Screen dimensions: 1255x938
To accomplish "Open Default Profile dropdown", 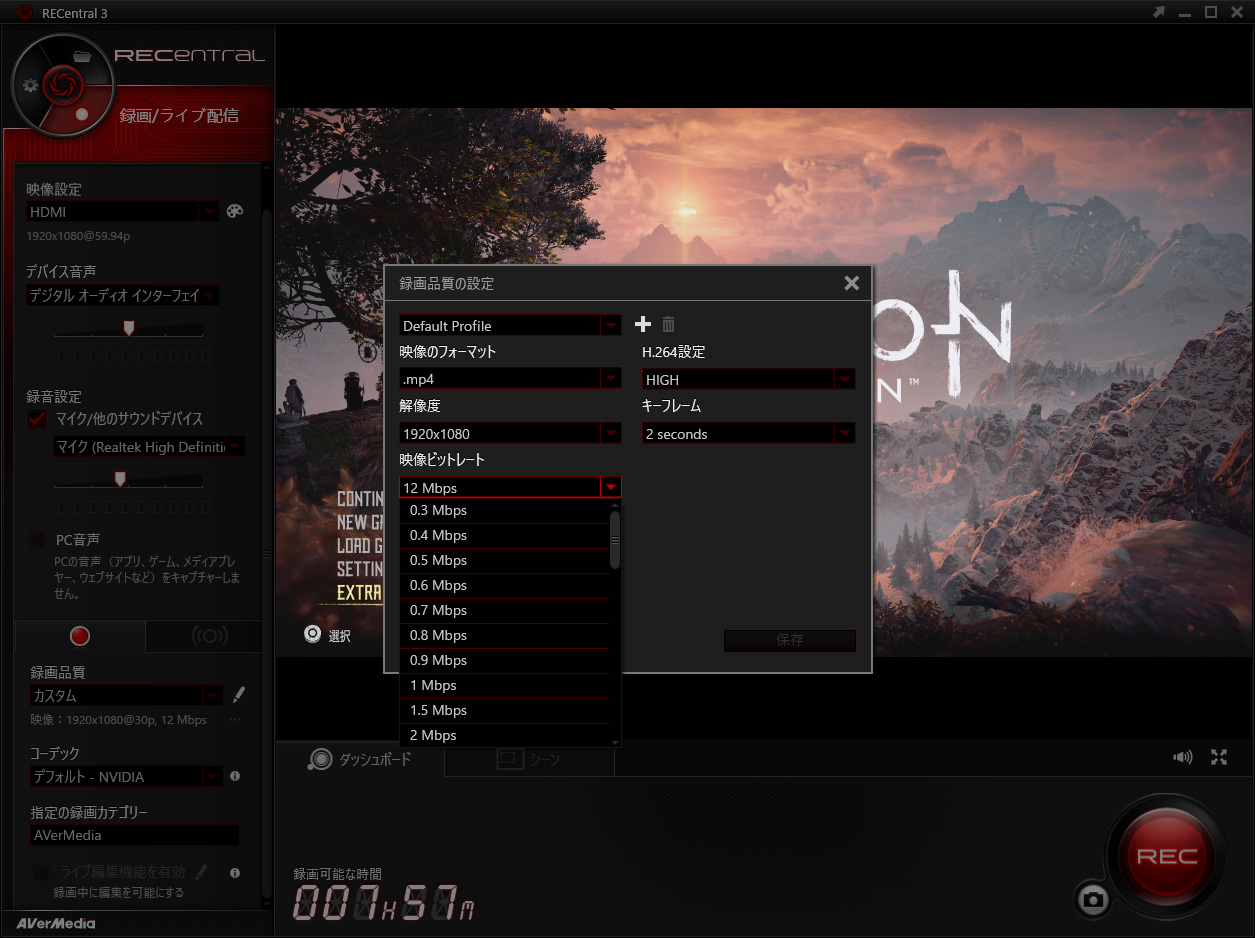I will tap(510, 325).
